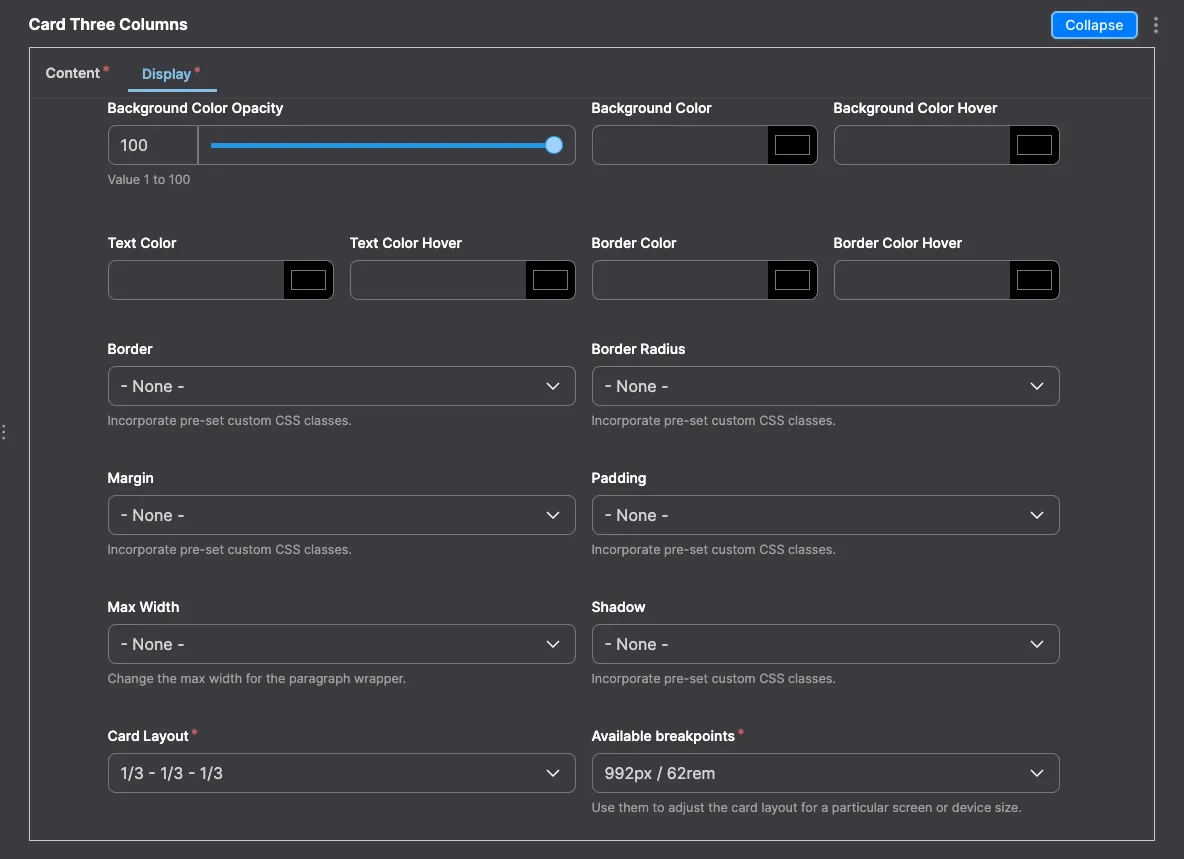Click the Border Color Hover text input
The image size is (1184, 859).
tap(921, 280)
